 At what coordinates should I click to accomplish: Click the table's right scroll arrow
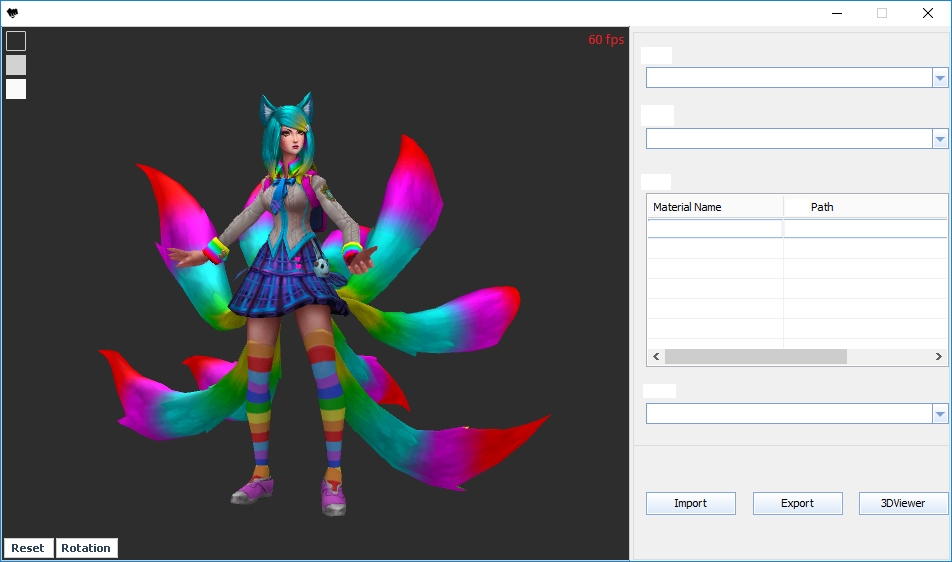939,356
